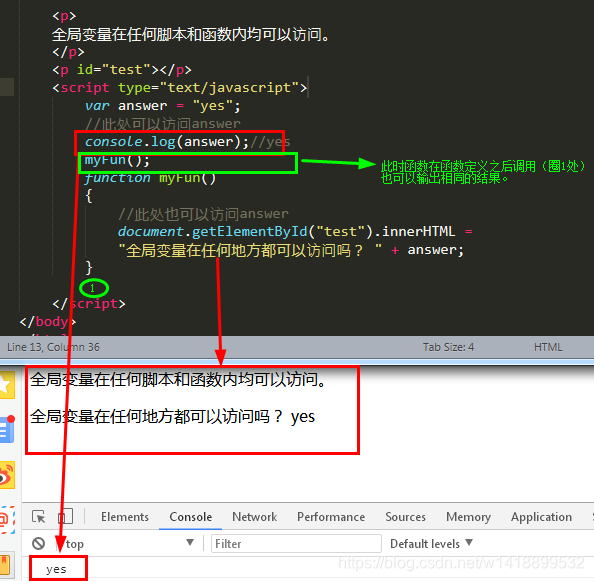Open the Elements tab

point(125,517)
